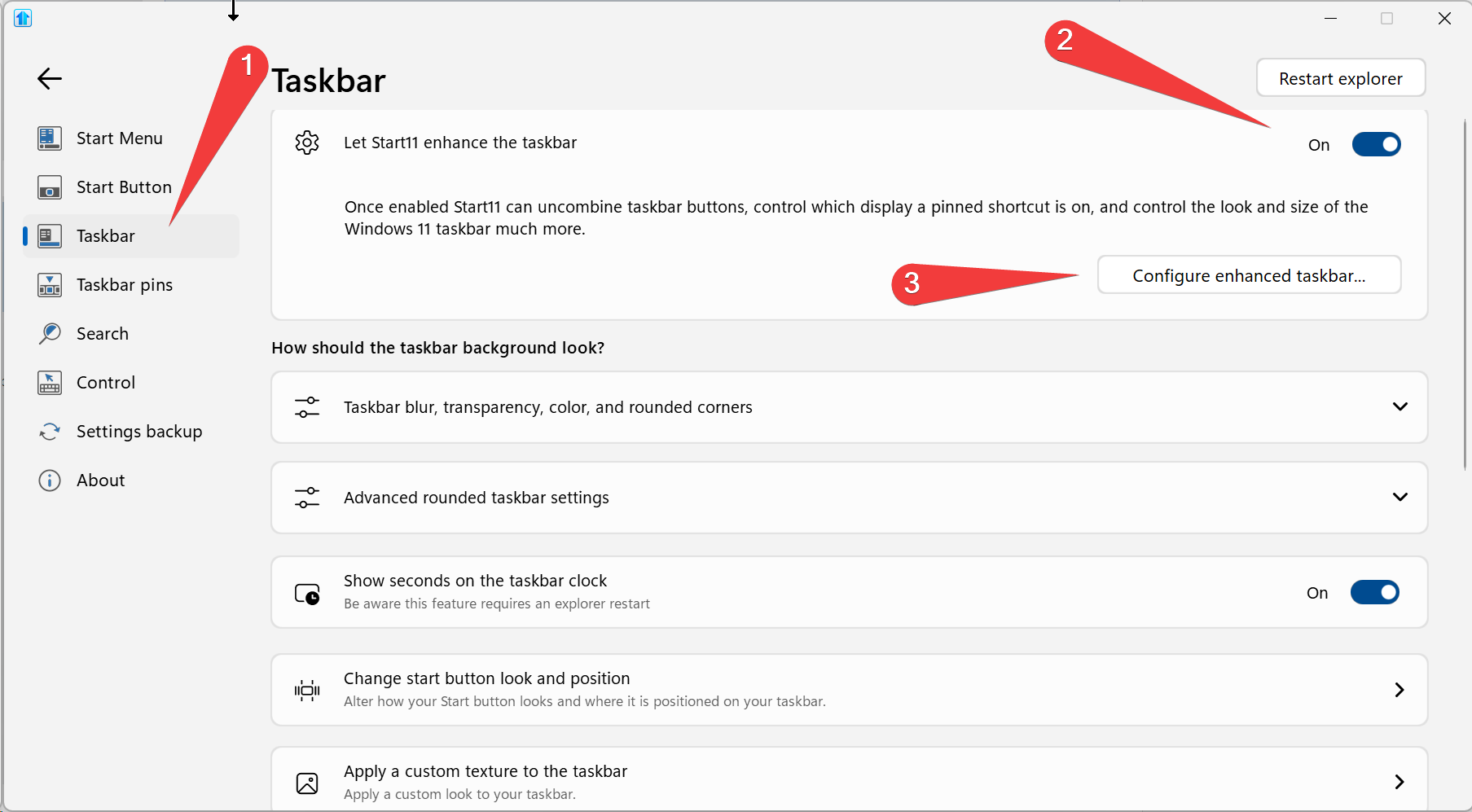This screenshot has width=1472, height=812.
Task: Click the About info icon
Action: [x=50, y=481]
